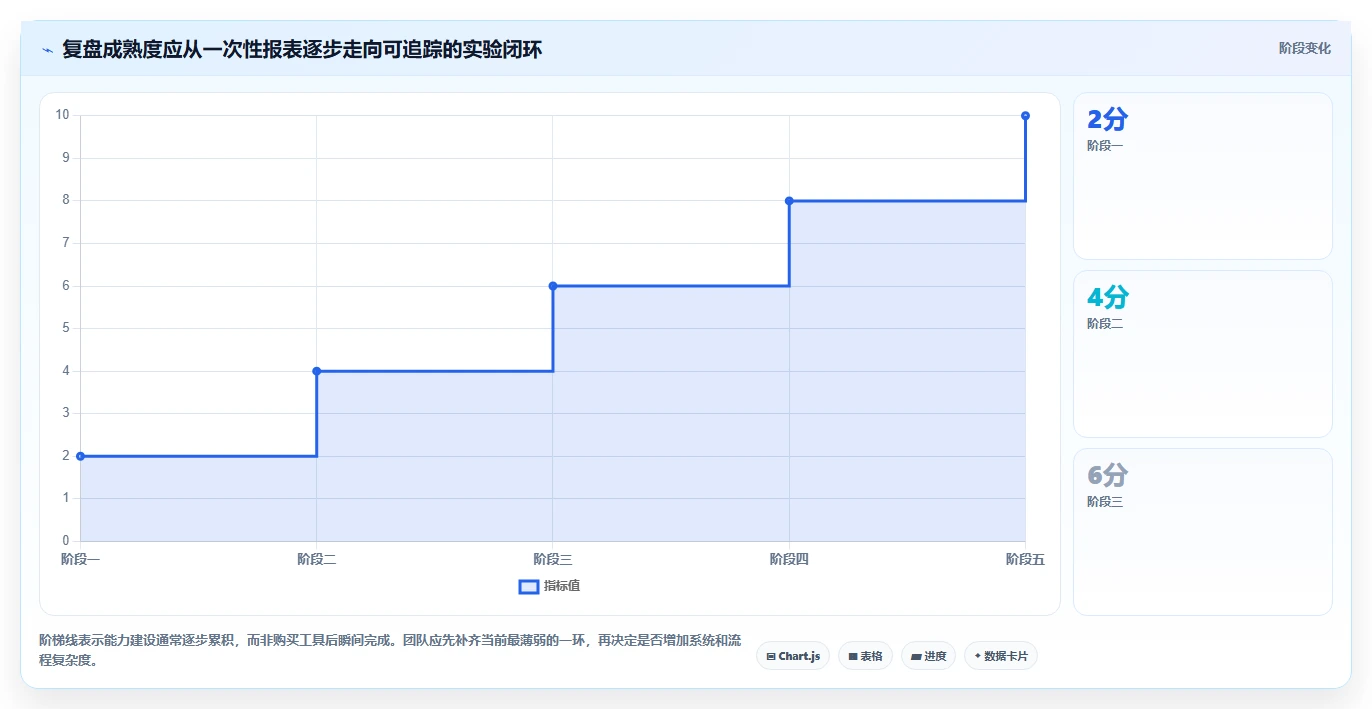The height and width of the screenshot is (709, 1372).
Task: Click the 2分 value card
Action: [x=1202, y=176]
